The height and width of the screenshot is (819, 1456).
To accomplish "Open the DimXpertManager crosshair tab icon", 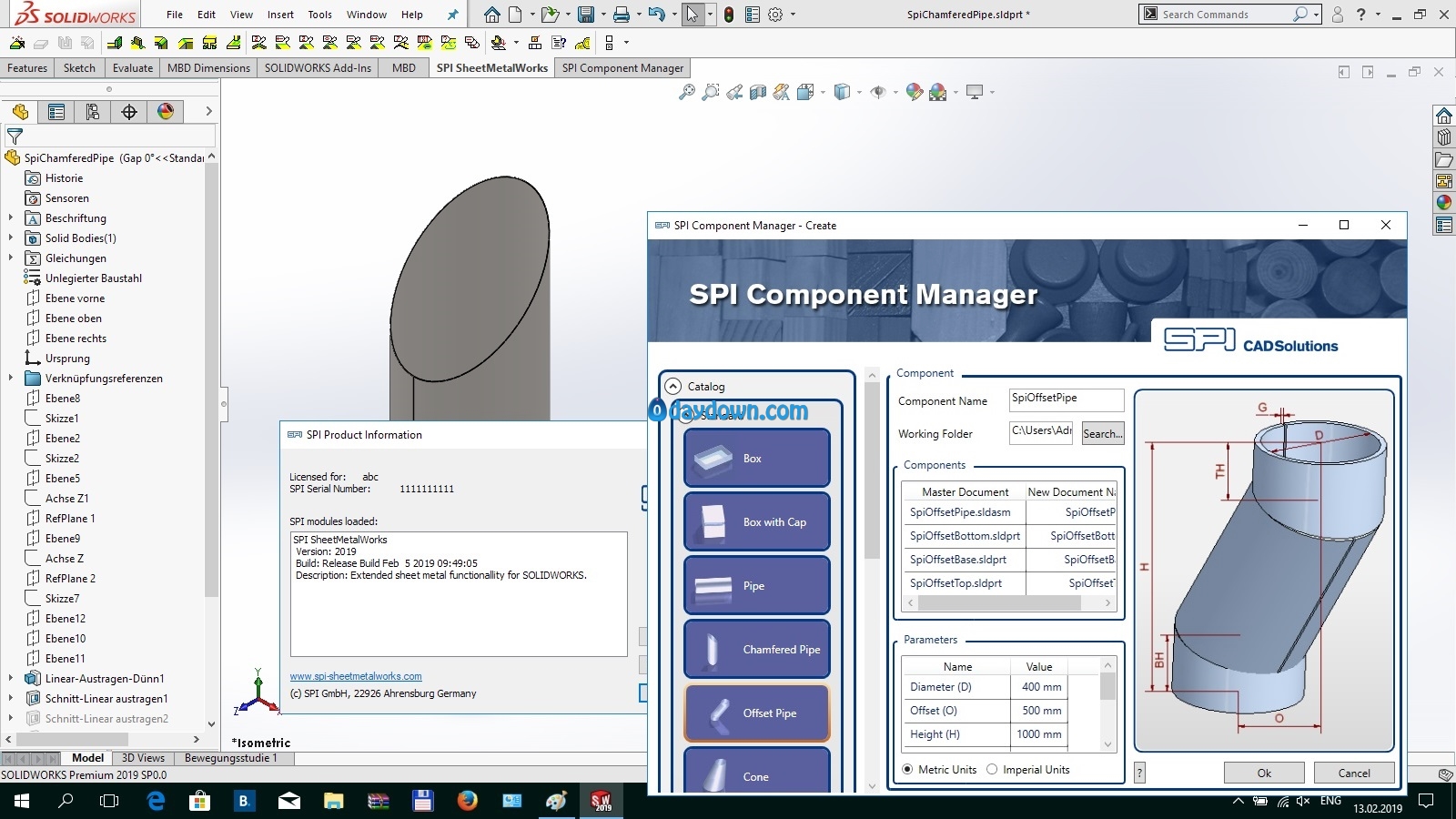I will [x=129, y=112].
